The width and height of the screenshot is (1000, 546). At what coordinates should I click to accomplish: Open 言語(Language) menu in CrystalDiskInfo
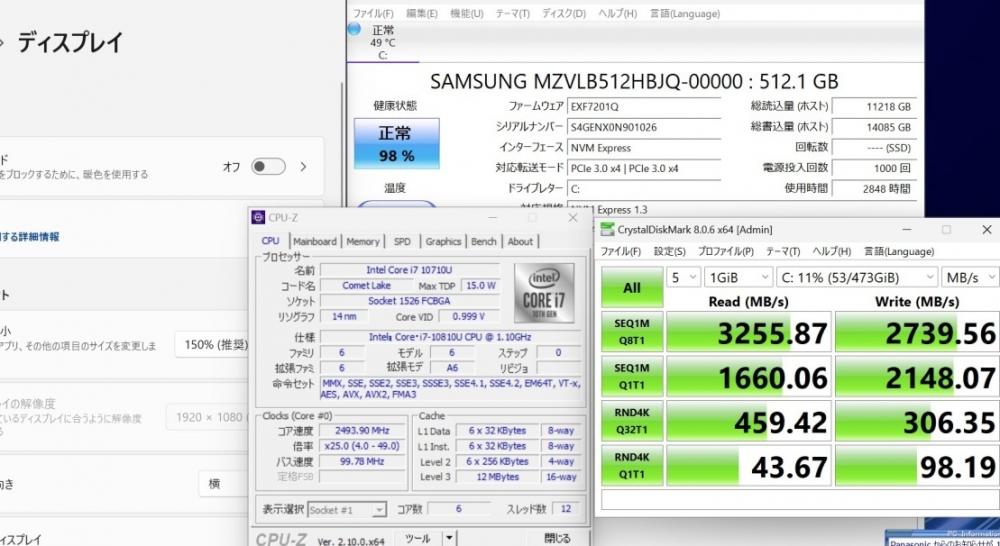tap(685, 13)
